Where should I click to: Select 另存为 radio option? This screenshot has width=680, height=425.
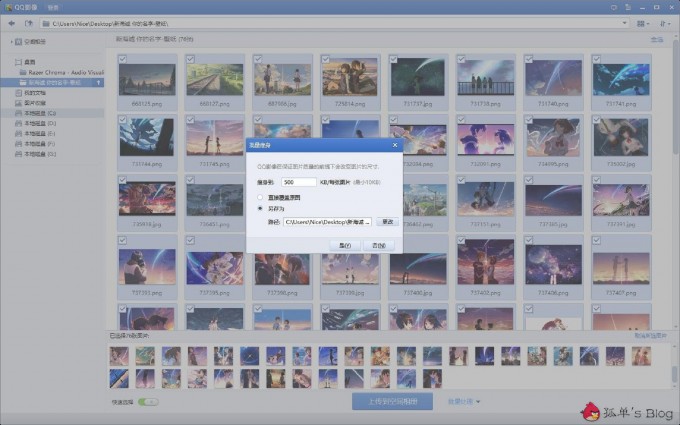pos(260,209)
